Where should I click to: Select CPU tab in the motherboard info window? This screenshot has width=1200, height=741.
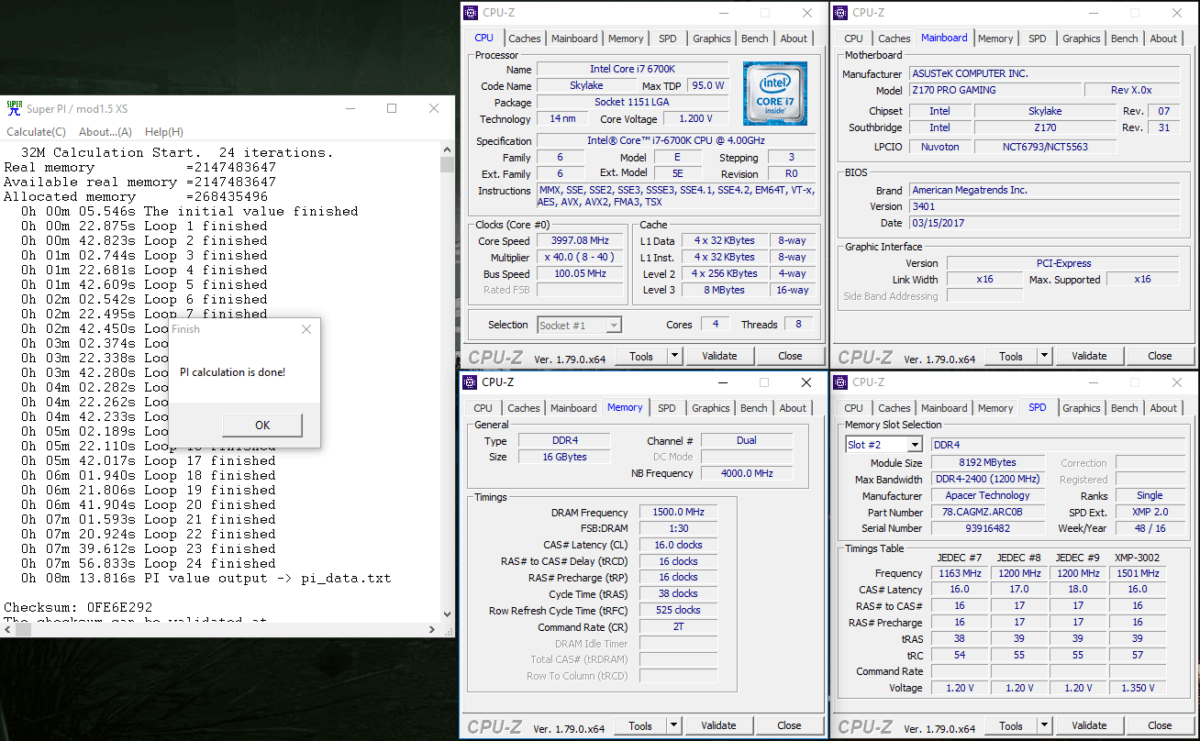(x=853, y=39)
